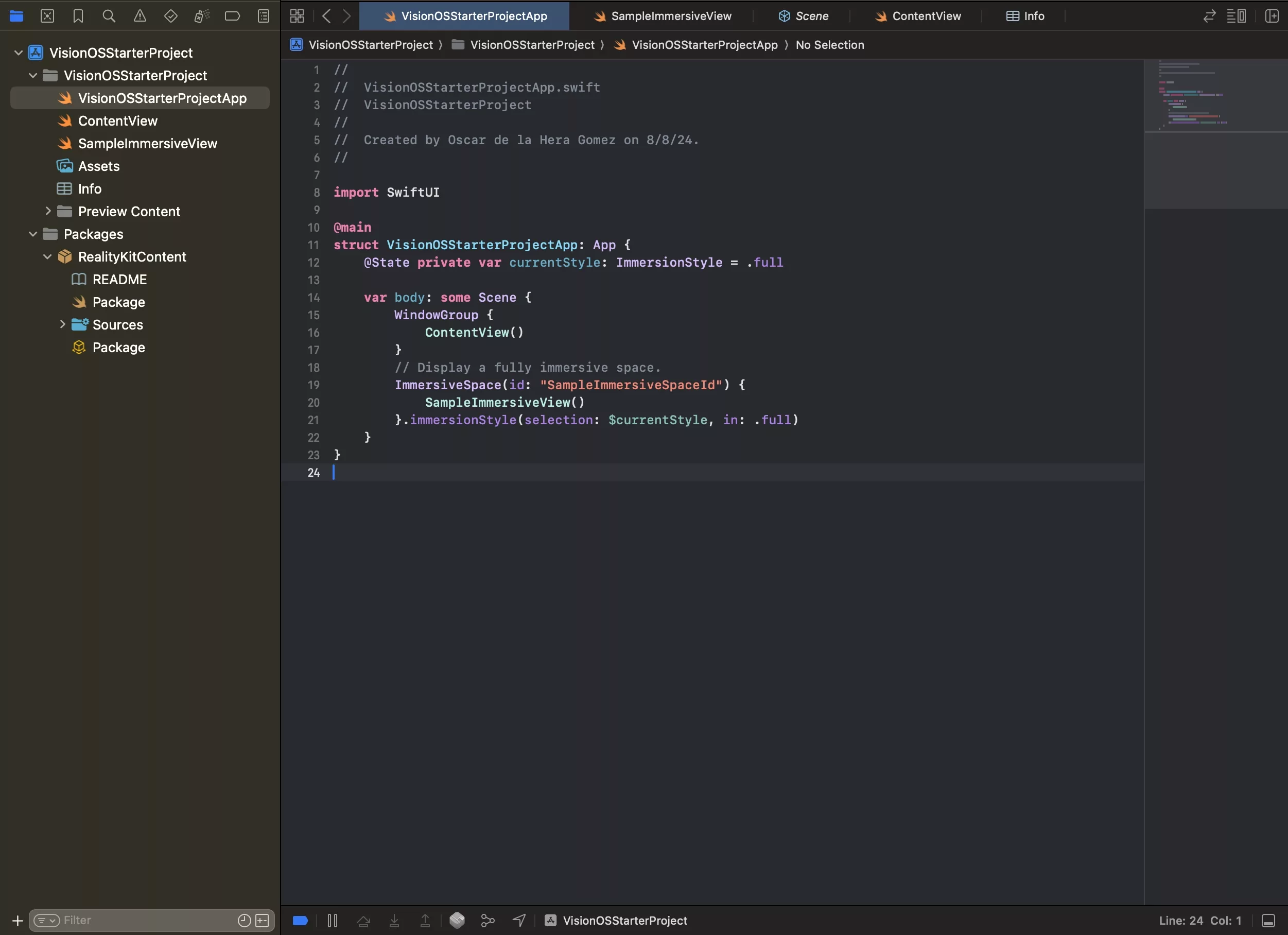The height and width of the screenshot is (935, 1288).
Task: Open the Project navigator folder icon
Action: pyautogui.click(x=16, y=16)
